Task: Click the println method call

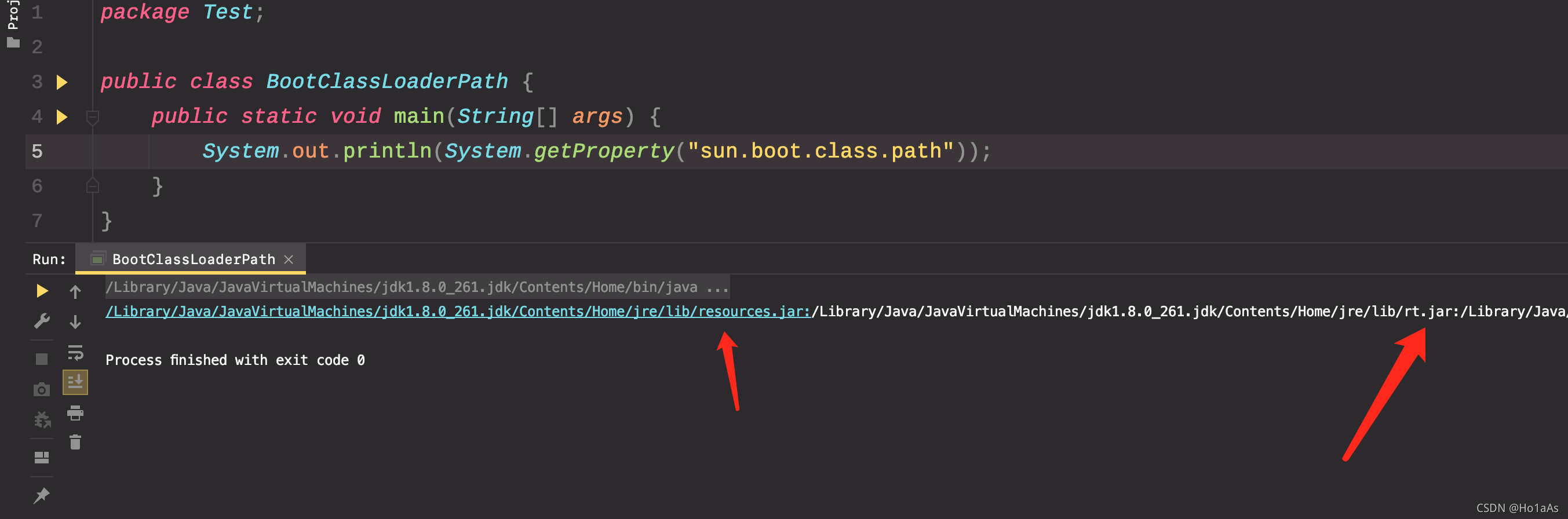Action: (387, 151)
